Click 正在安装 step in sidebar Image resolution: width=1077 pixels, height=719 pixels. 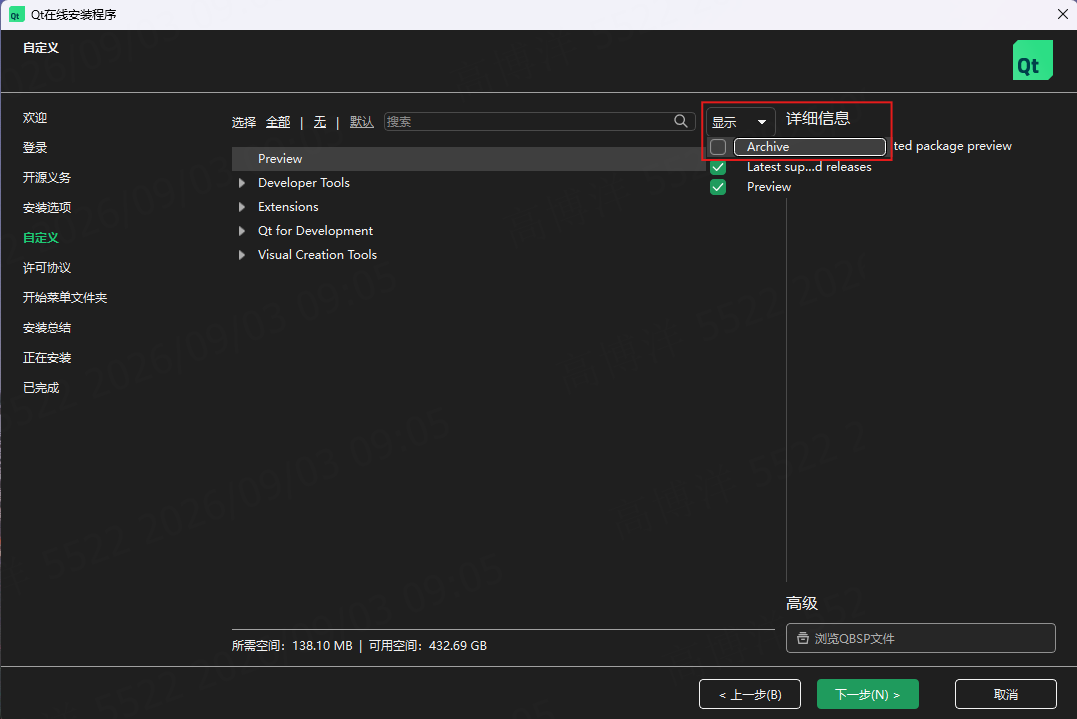(x=47, y=358)
